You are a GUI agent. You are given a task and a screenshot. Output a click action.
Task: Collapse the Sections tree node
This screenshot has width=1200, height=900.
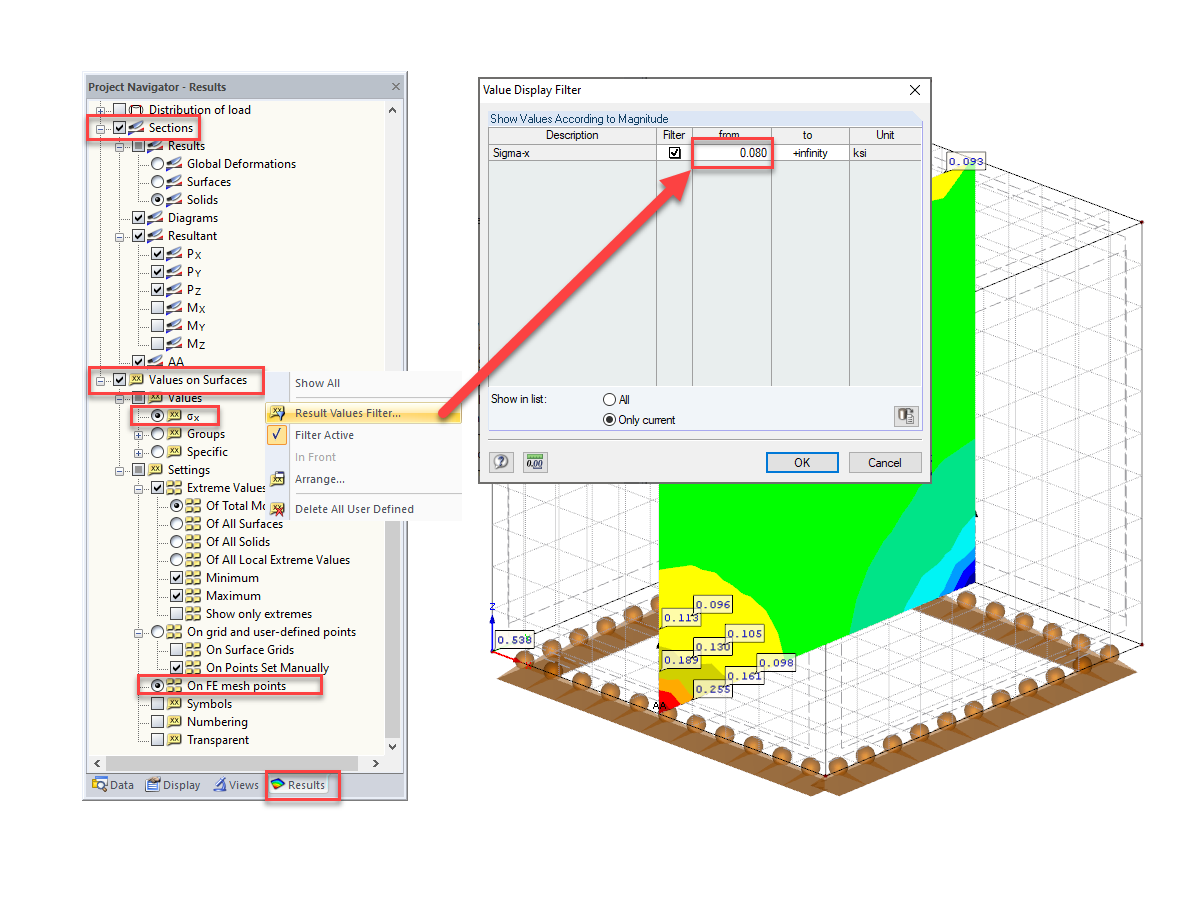click(x=100, y=129)
